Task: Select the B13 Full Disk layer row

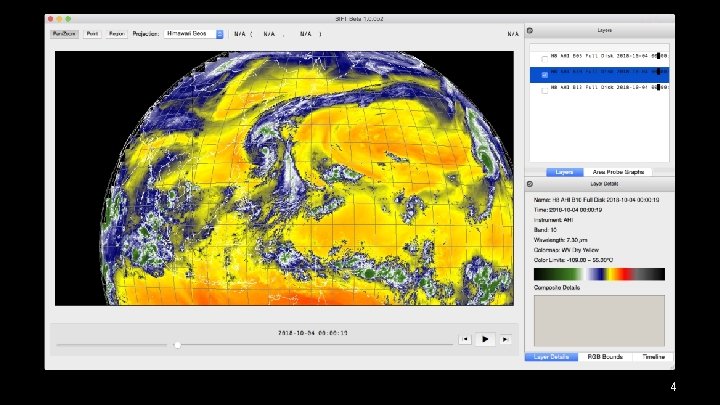Action: point(605,91)
